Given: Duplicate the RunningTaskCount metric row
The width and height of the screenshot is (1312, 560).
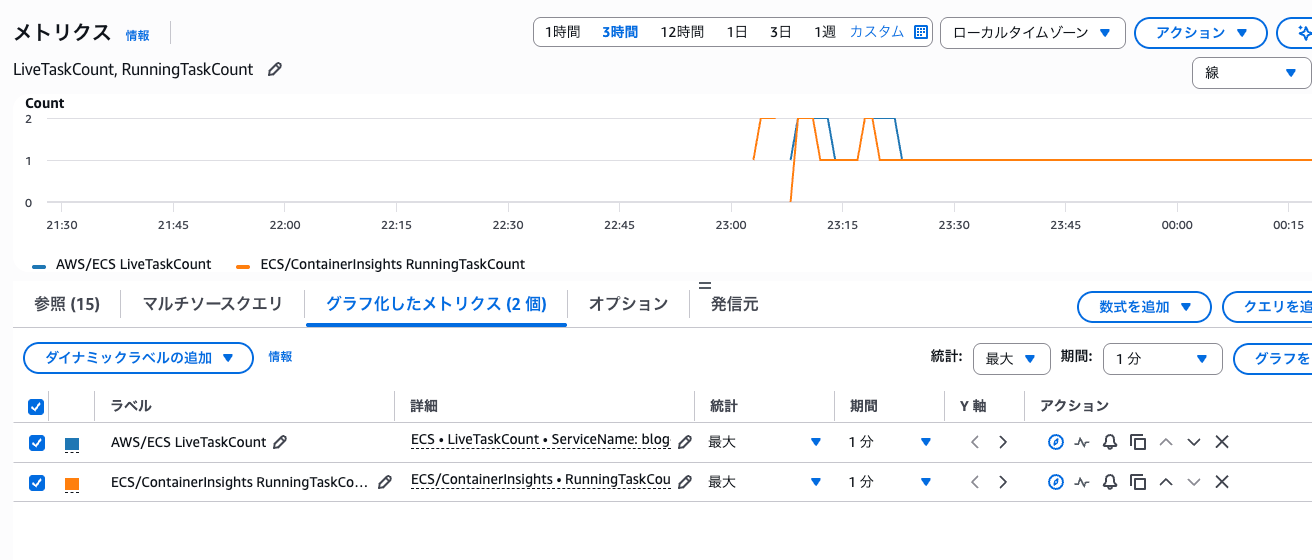Looking at the screenshot, I should [x=1138, y=482].
